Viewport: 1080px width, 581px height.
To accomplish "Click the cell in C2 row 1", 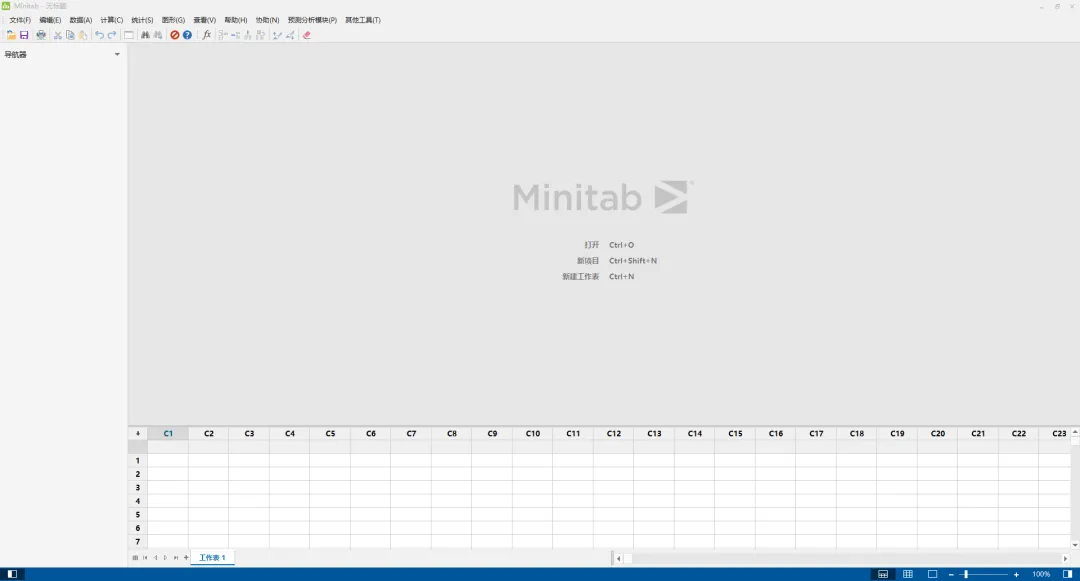I will tap(209, 461).
